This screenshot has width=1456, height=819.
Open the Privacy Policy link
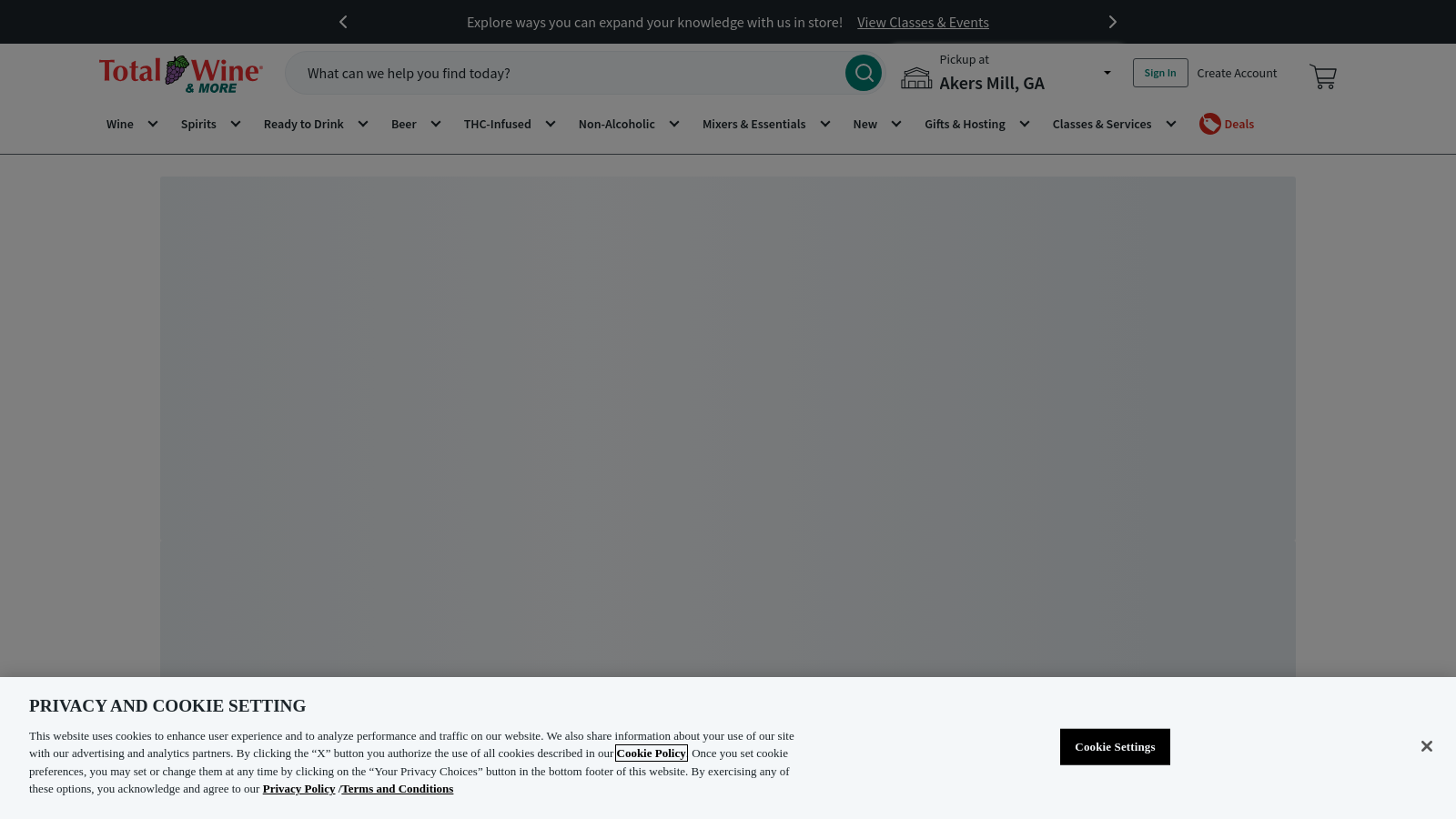pyautogui.click(x=298, y=789)
